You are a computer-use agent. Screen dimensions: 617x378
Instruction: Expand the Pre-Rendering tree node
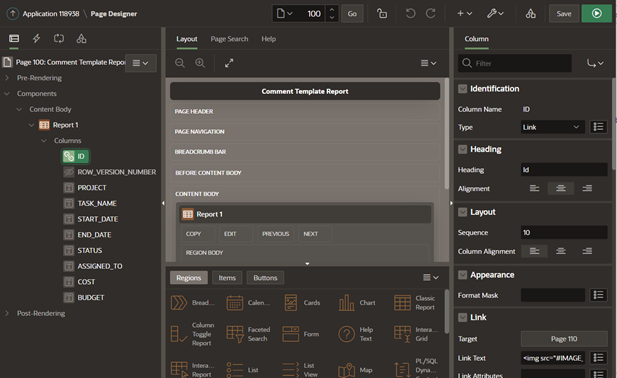coord(7,78)
